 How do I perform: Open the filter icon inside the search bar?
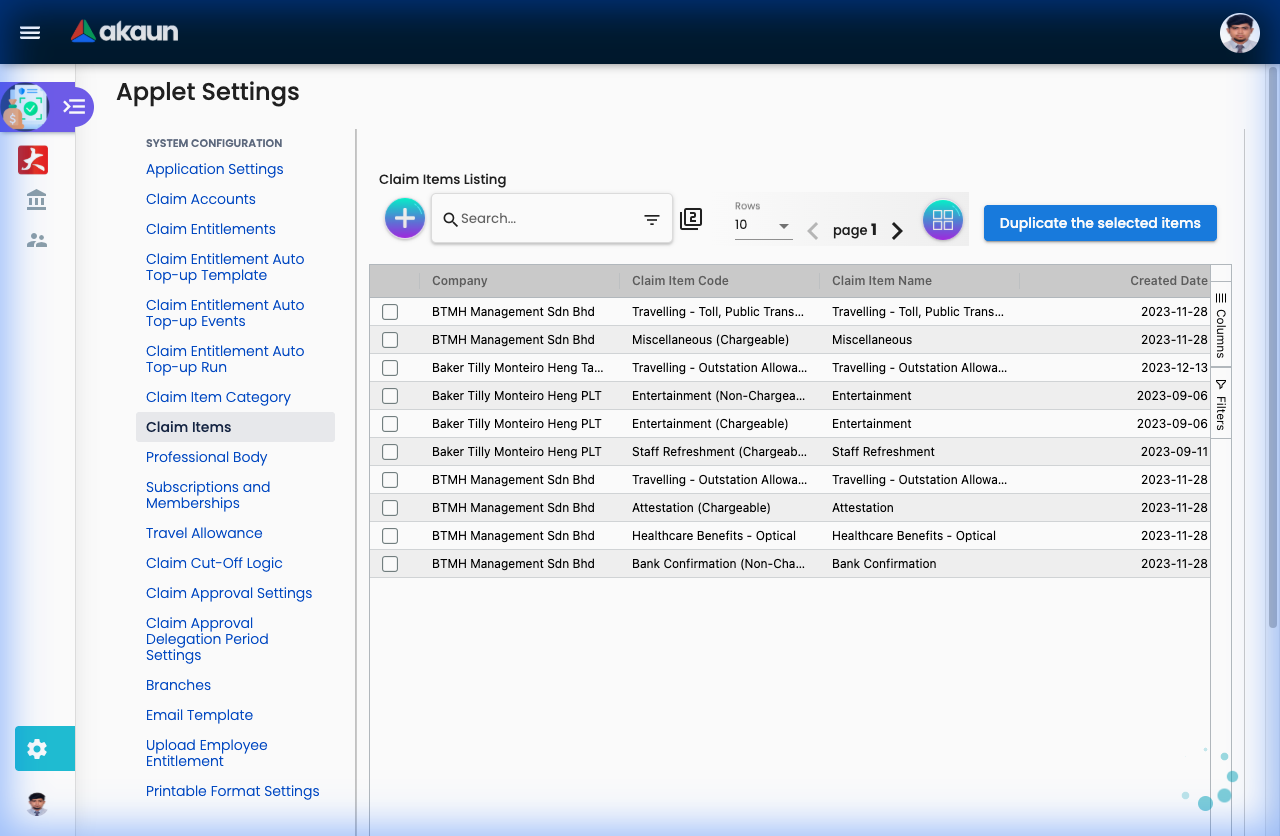[651, 218]
